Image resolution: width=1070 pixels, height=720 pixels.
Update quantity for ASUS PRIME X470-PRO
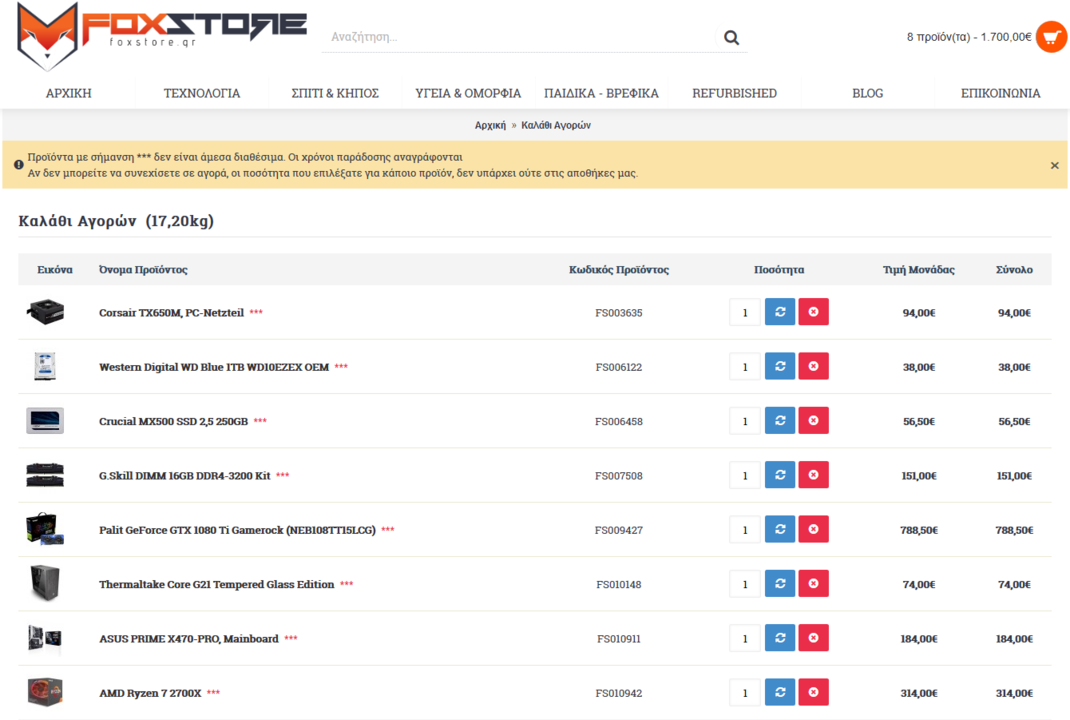tap(779, 638)
